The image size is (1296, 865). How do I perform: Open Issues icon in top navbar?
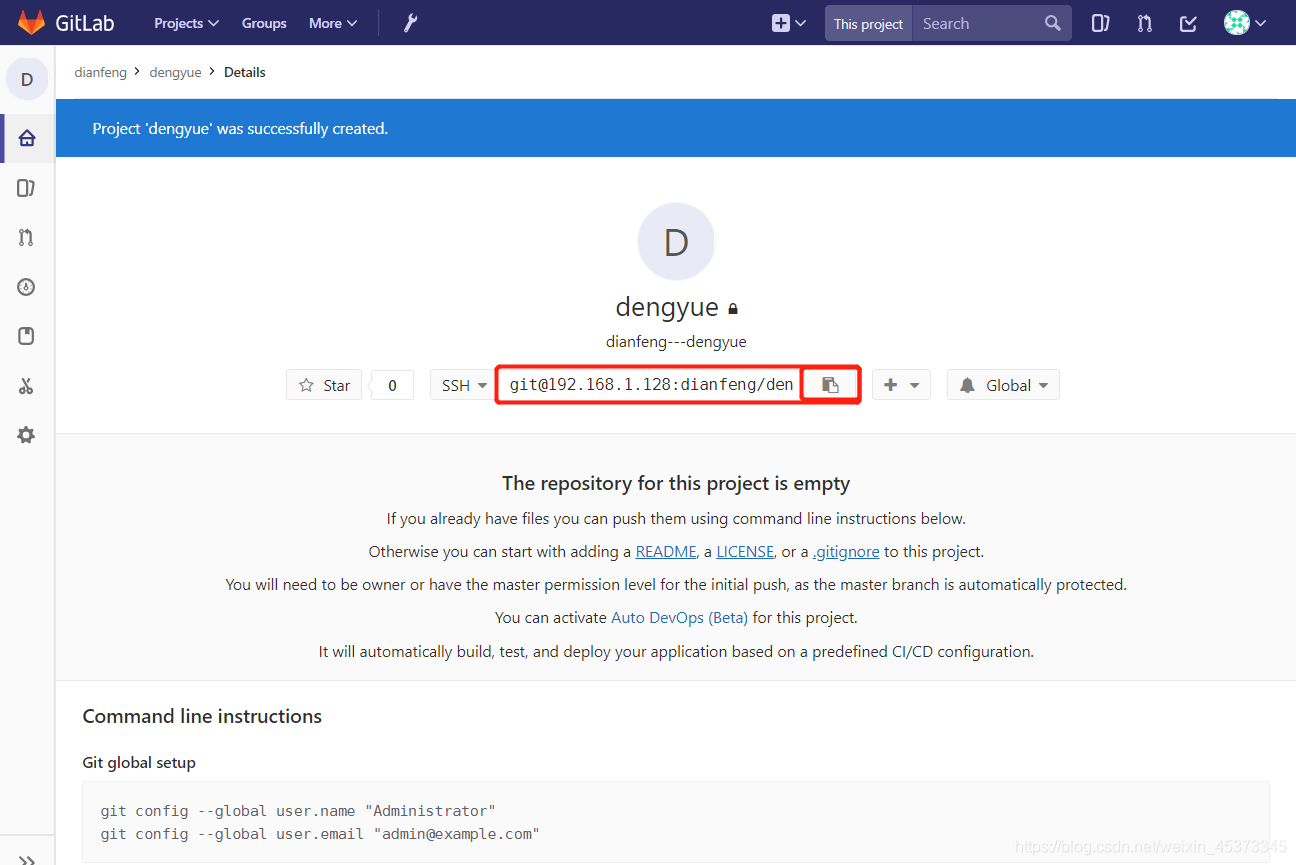click(x=1100, y=23)
